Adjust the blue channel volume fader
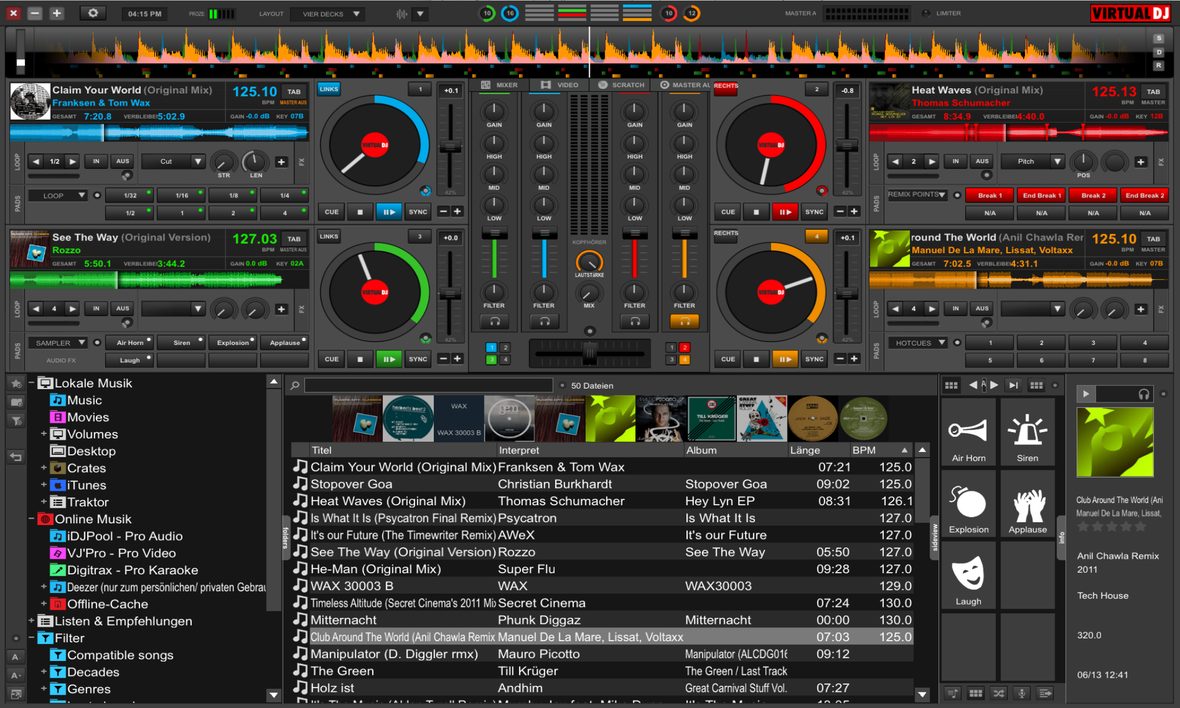Image resolution: width=1180 pixels, height=708 pixels. tap(543, 256)
